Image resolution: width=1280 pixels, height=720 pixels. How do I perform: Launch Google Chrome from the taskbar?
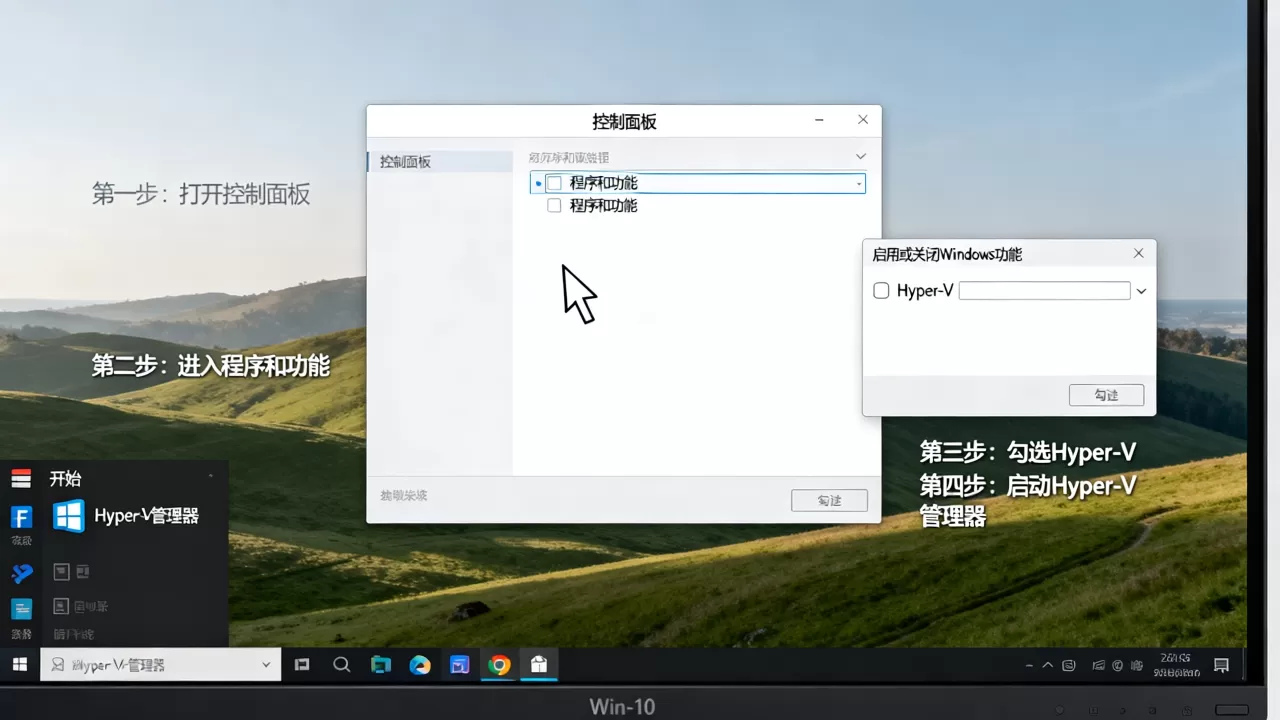[499, 665]
